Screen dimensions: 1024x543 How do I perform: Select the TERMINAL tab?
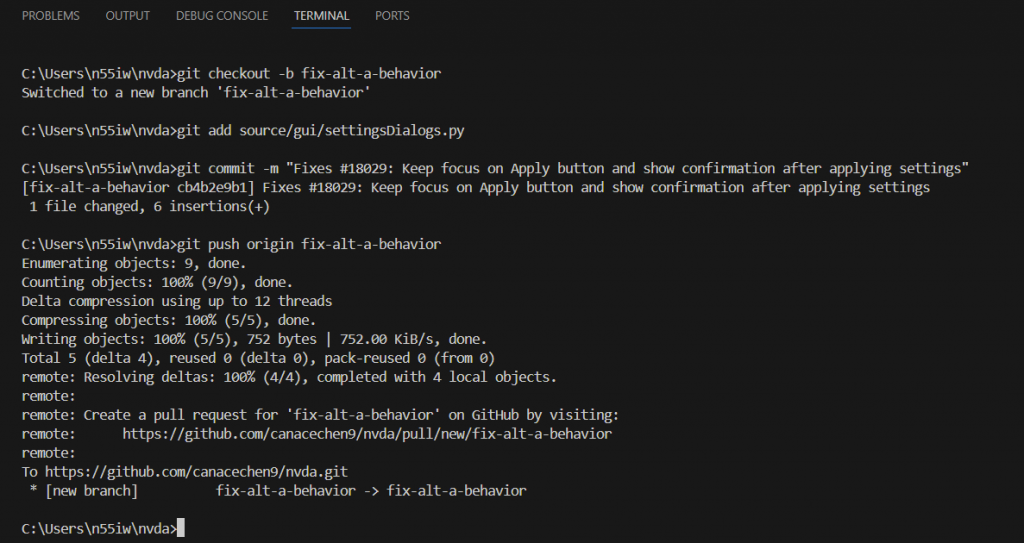click(321, 16)
